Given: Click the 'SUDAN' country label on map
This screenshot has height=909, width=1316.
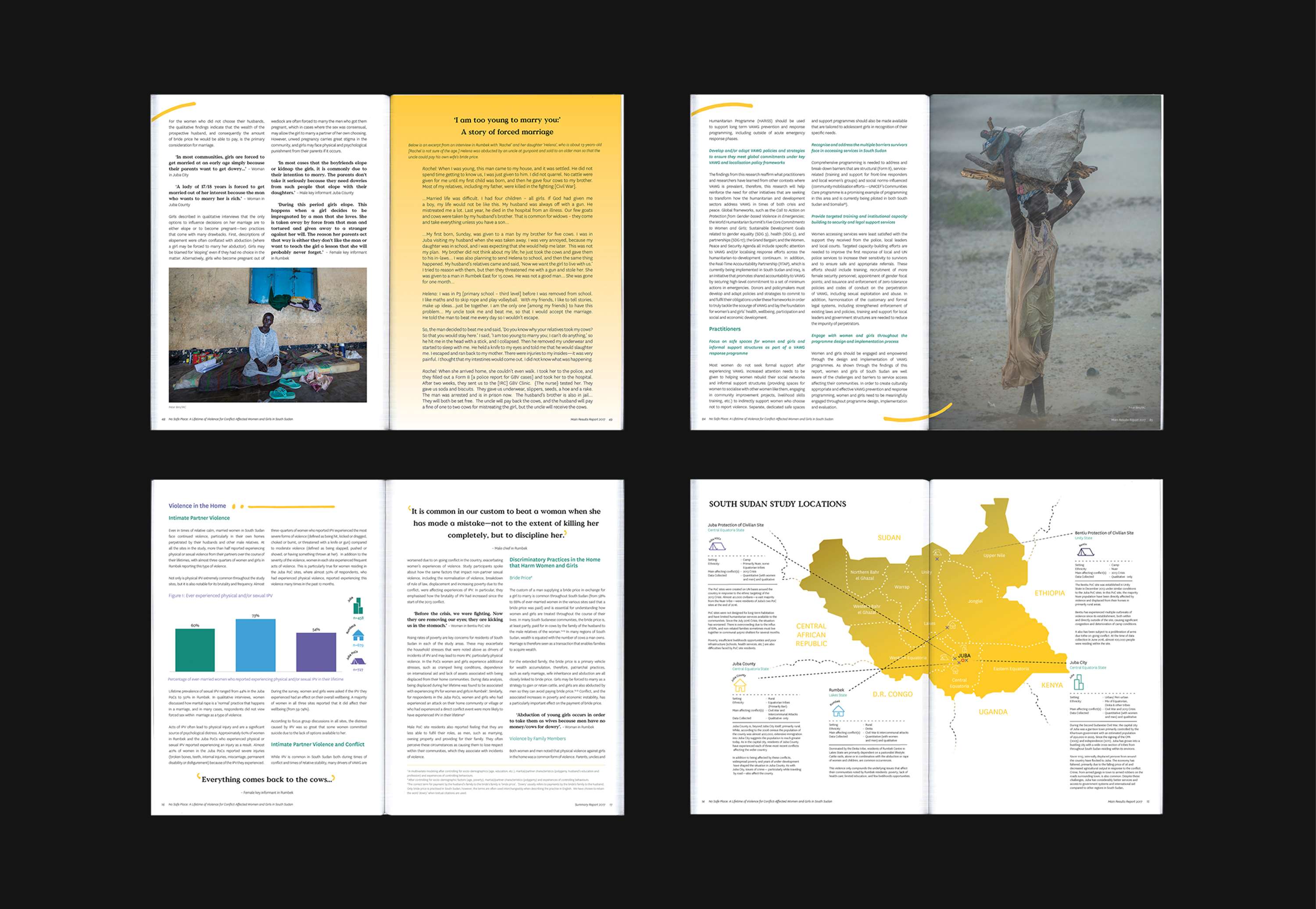Looking at the screenshot, I should [x=889, y=538].
